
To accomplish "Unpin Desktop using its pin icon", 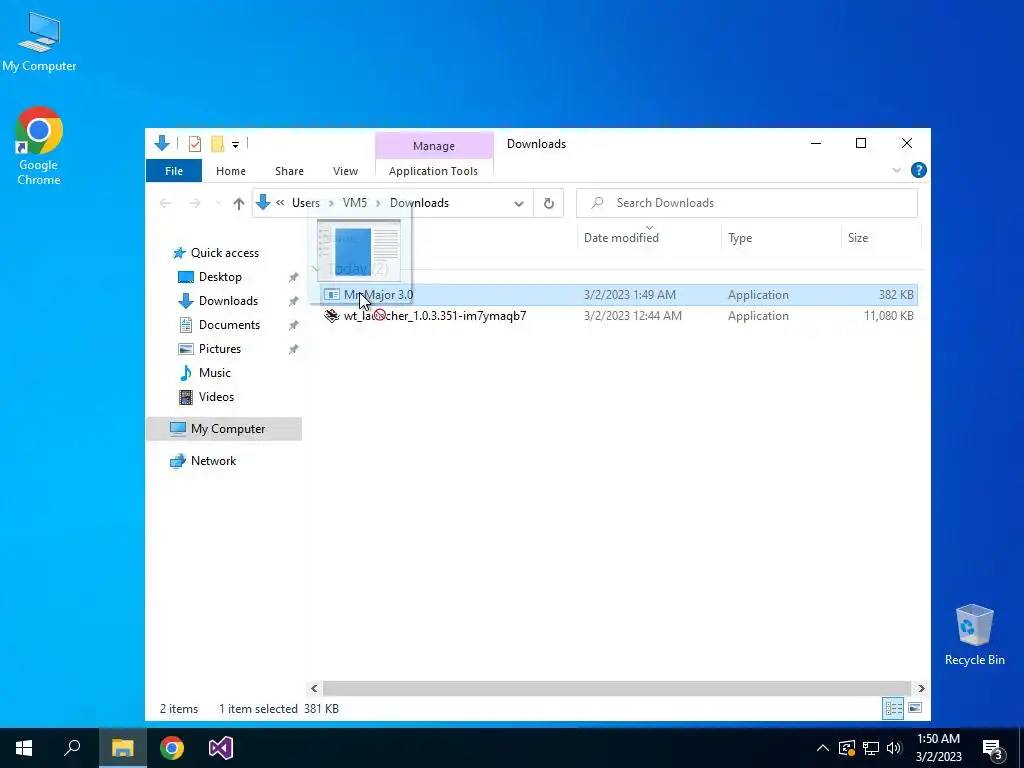I will point(293,277).
